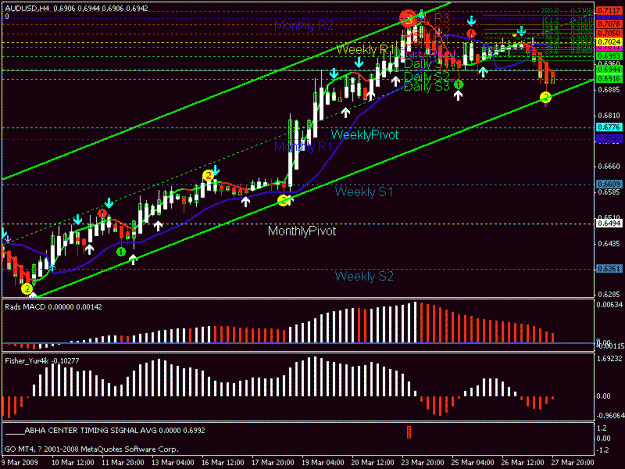Click the white 0.6494 price tag
This screenshot has width=625, height=469.
[x=609, y=223]
